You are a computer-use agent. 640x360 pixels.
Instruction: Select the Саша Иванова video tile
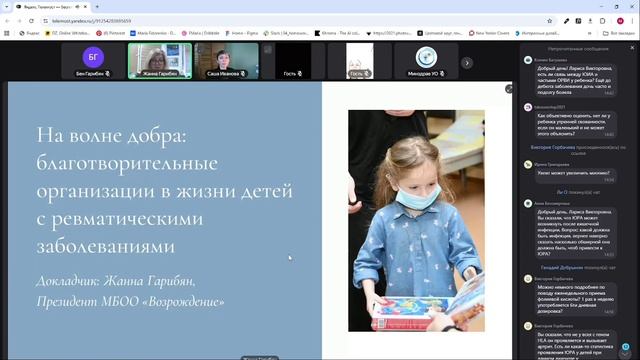click(x=226, y=61)
